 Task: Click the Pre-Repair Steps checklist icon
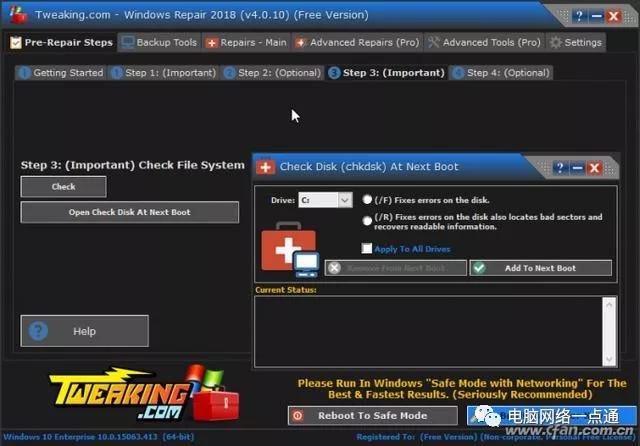(16, 42)
